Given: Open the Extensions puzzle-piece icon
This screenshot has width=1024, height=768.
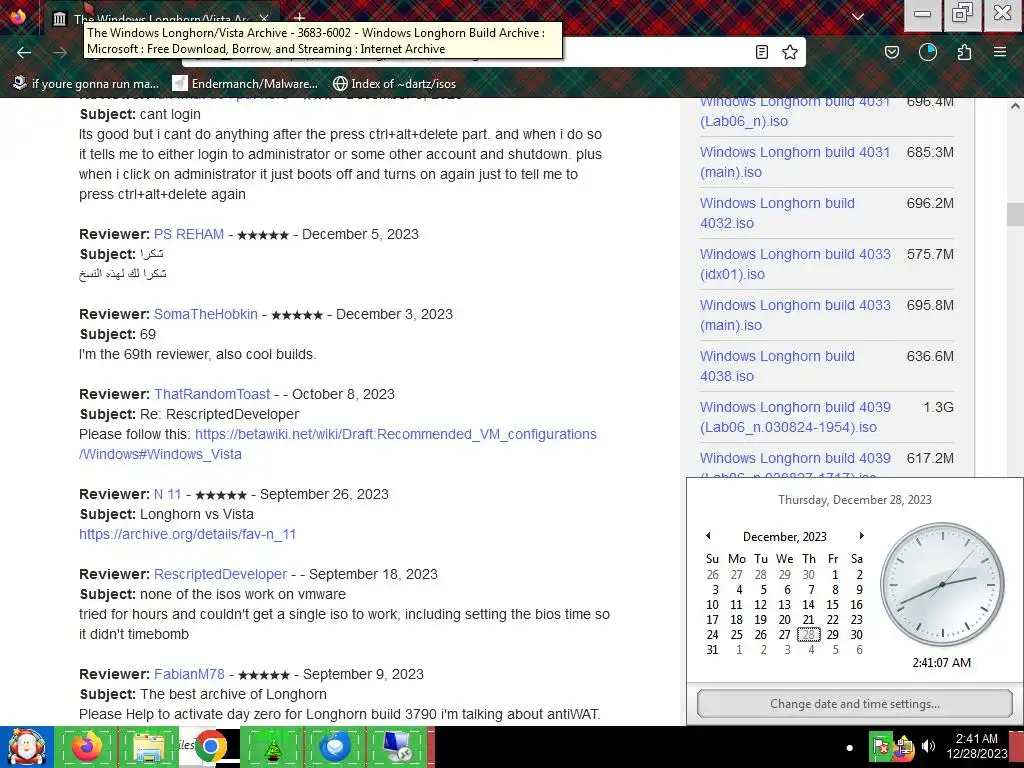Looking at the screenshot, I should coord(964,52).
